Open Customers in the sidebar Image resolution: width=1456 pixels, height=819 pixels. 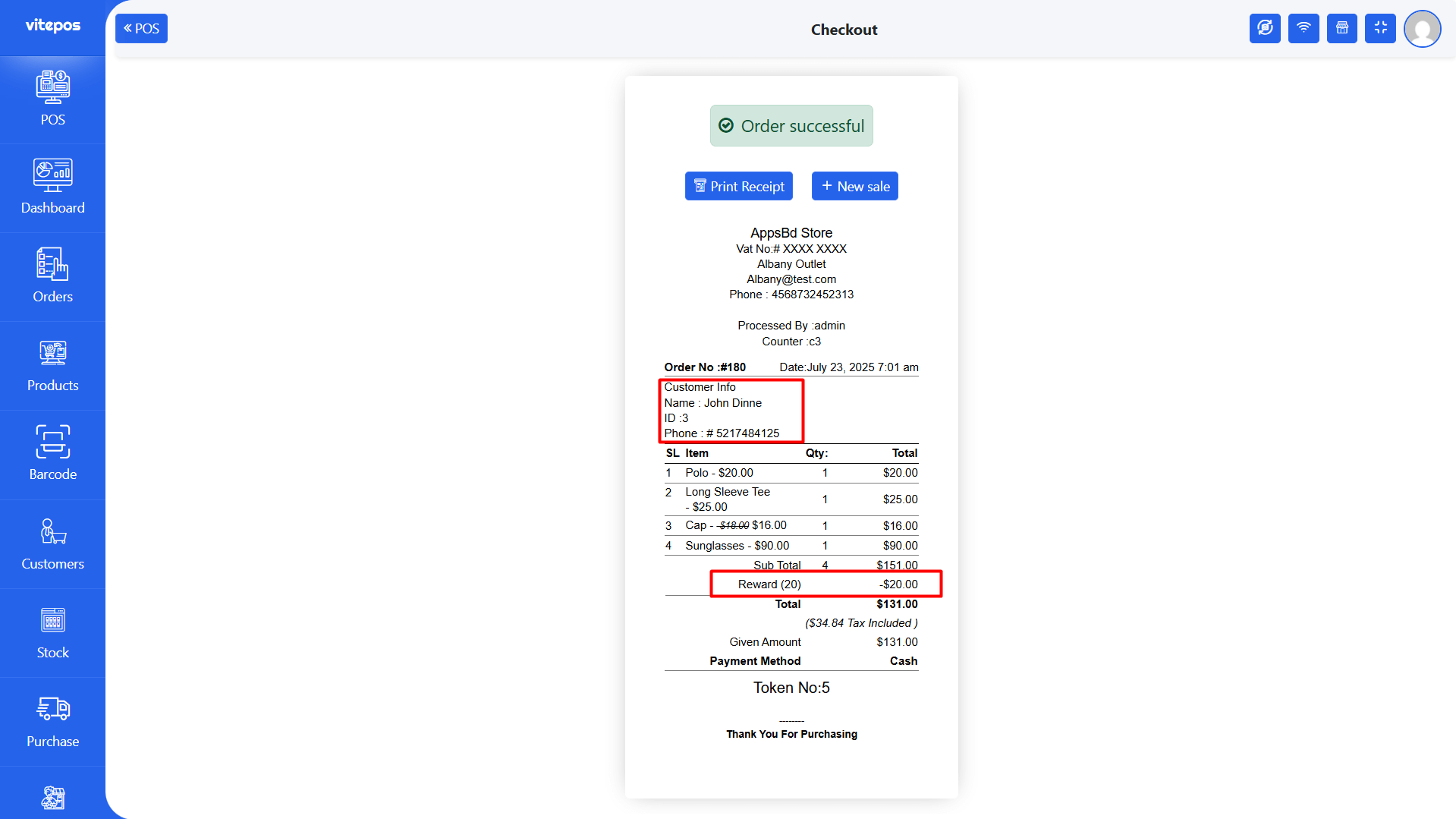click(52, 543)
